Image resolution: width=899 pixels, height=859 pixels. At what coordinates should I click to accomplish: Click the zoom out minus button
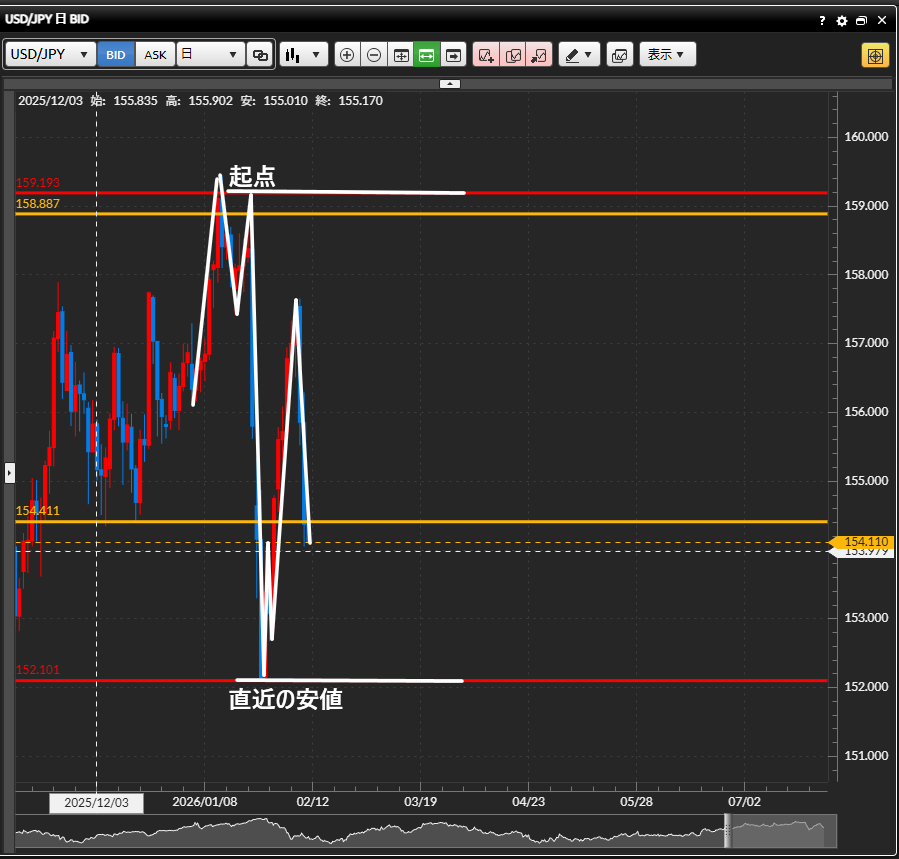click(374, 55)
